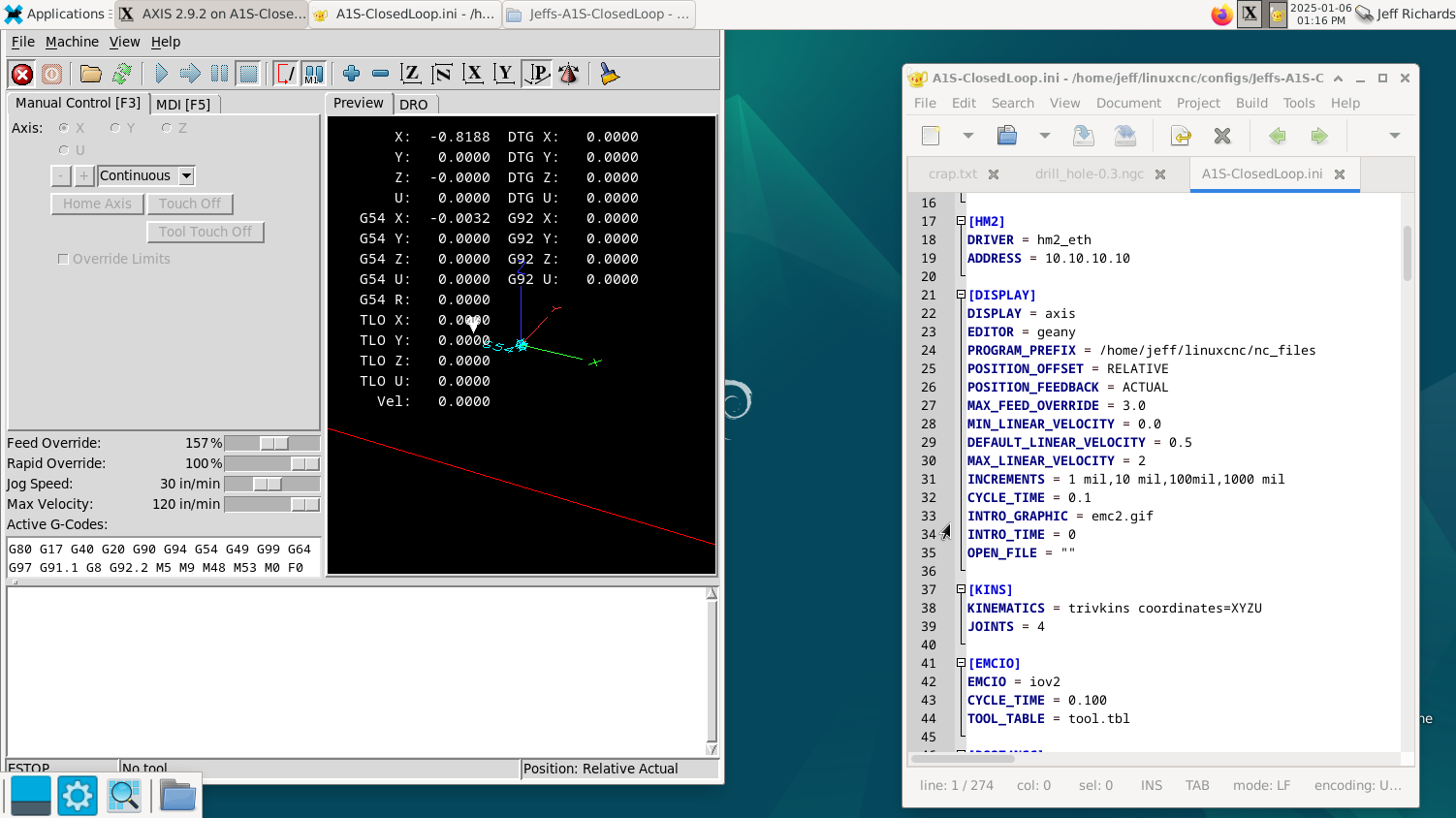Close current file with Geany toolbar X
Viewport: 1456px width, 818px height.
tap(1222, 136)
